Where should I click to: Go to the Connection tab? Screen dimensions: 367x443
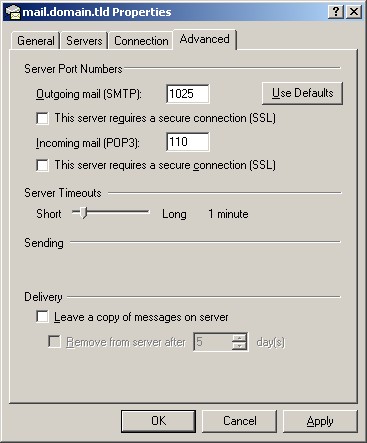(141, 41)
